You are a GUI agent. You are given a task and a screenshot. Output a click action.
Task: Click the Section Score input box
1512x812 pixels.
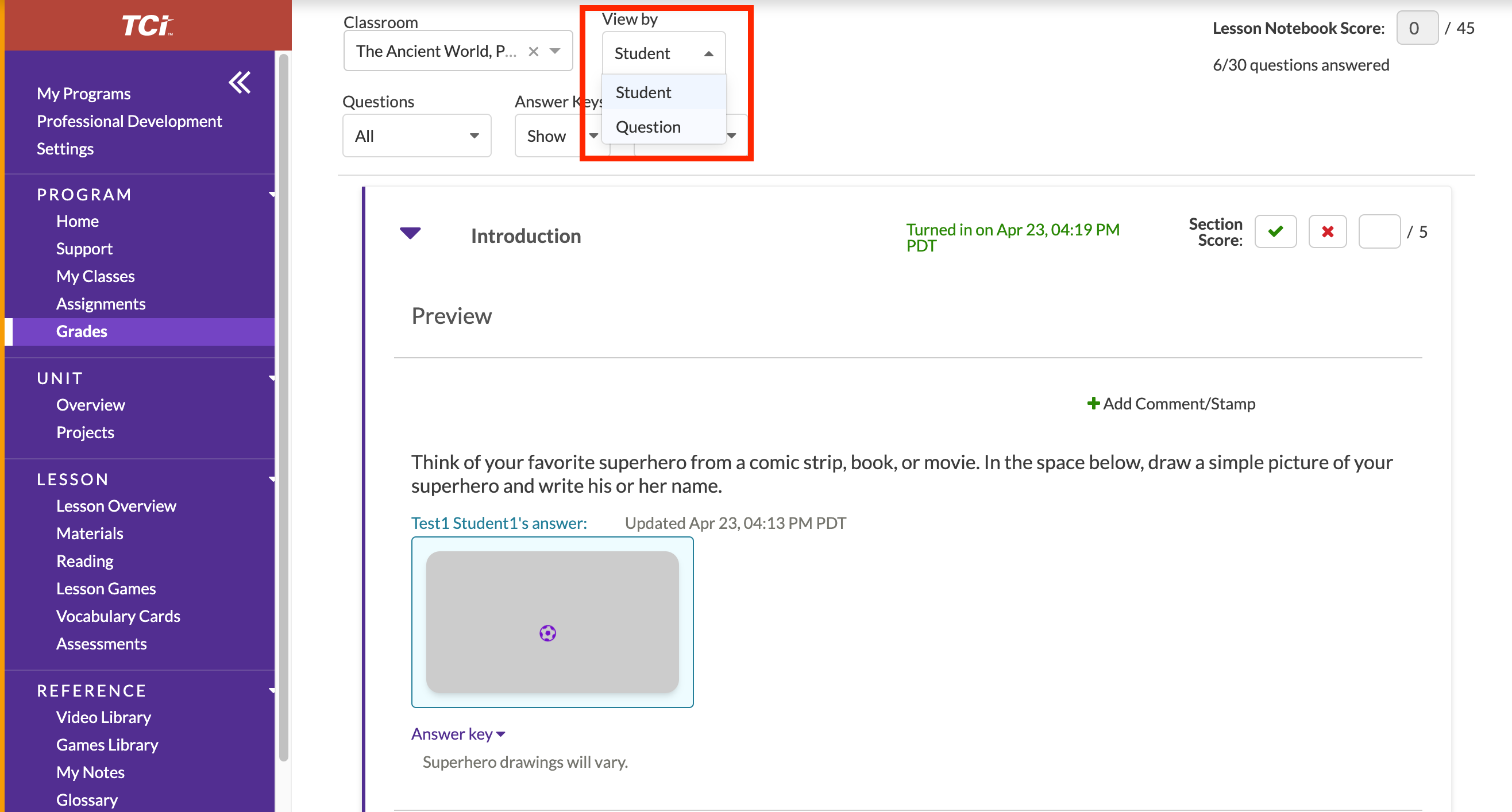(x=1379, y=232)
